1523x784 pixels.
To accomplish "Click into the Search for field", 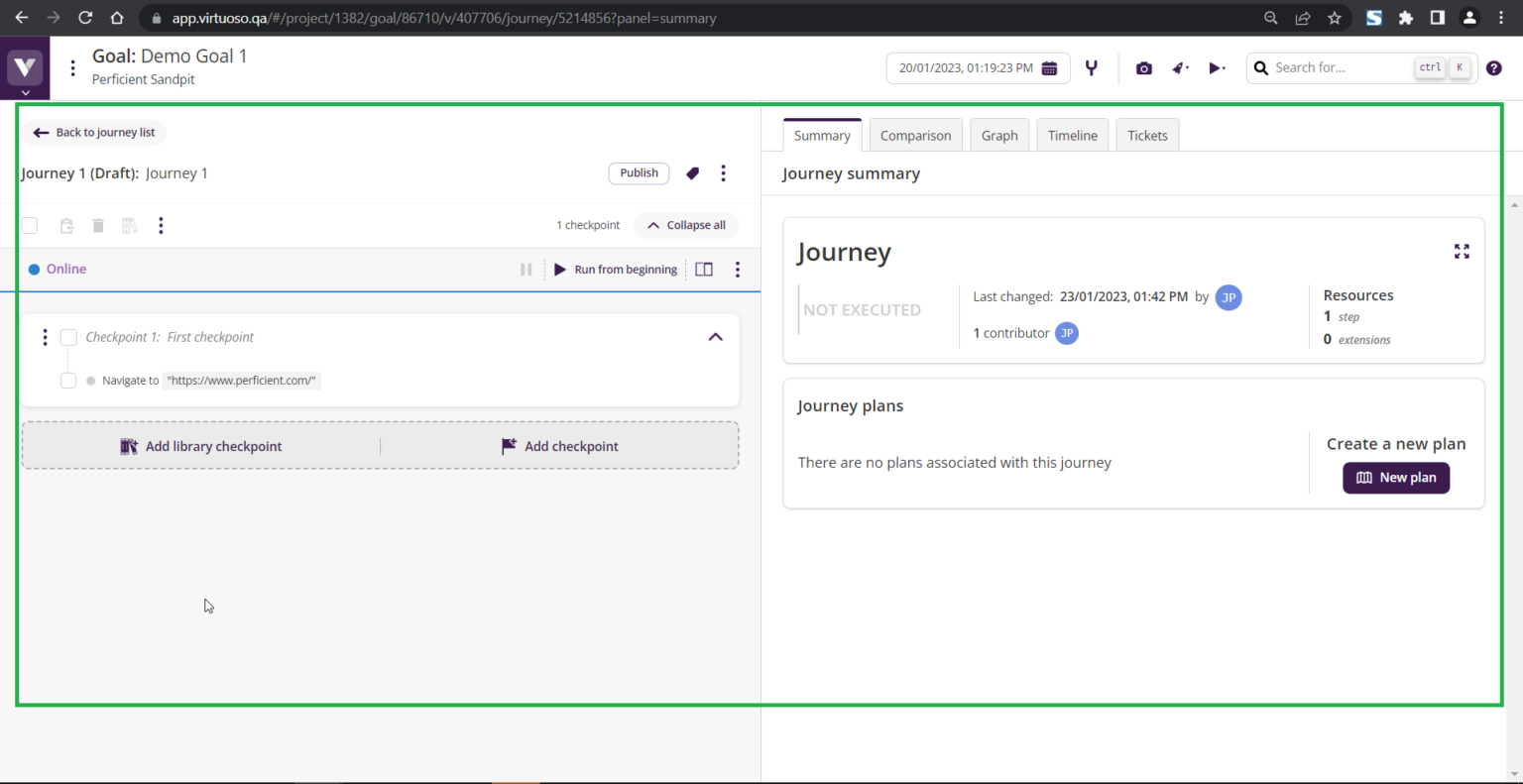I will (x=1339, y=68).
